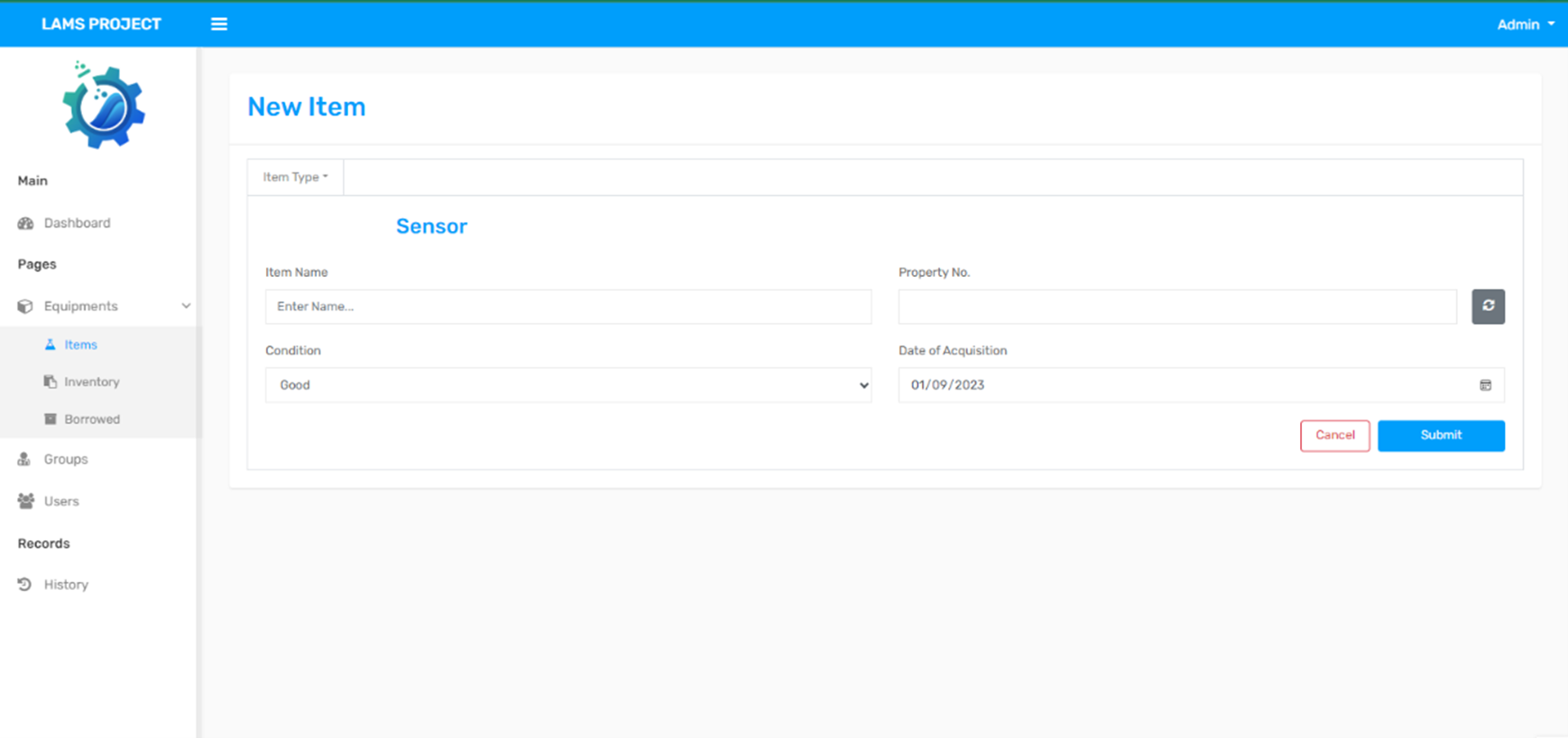
Task: Navigate to Groups page
Action: pyautogui.click(x=66, y=459)
